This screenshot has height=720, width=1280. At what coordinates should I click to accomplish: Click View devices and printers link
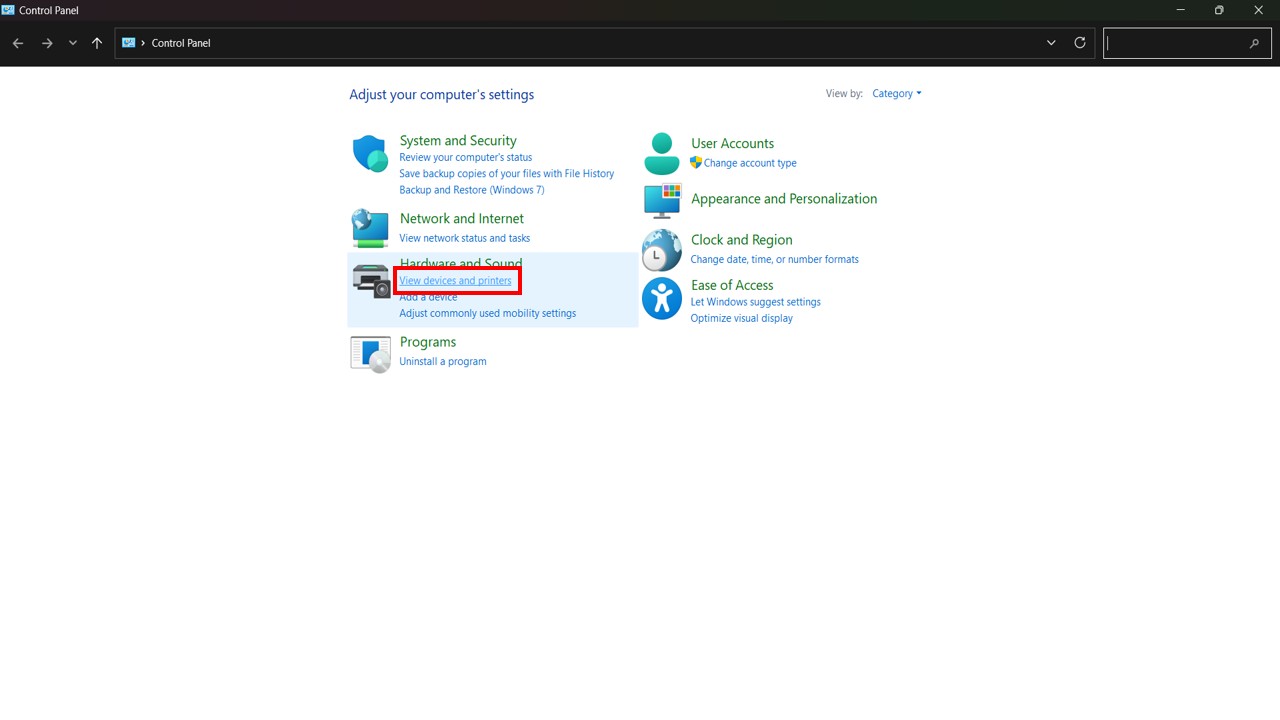[455, 281]
